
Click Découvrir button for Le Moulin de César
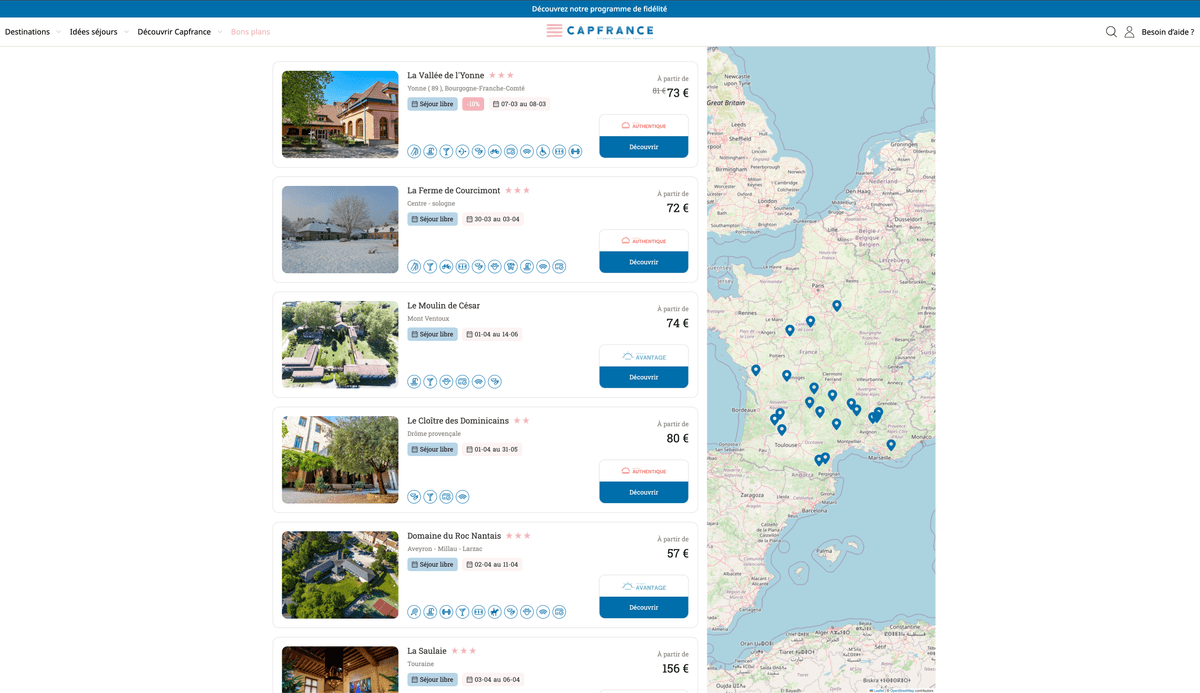(643, 377)
